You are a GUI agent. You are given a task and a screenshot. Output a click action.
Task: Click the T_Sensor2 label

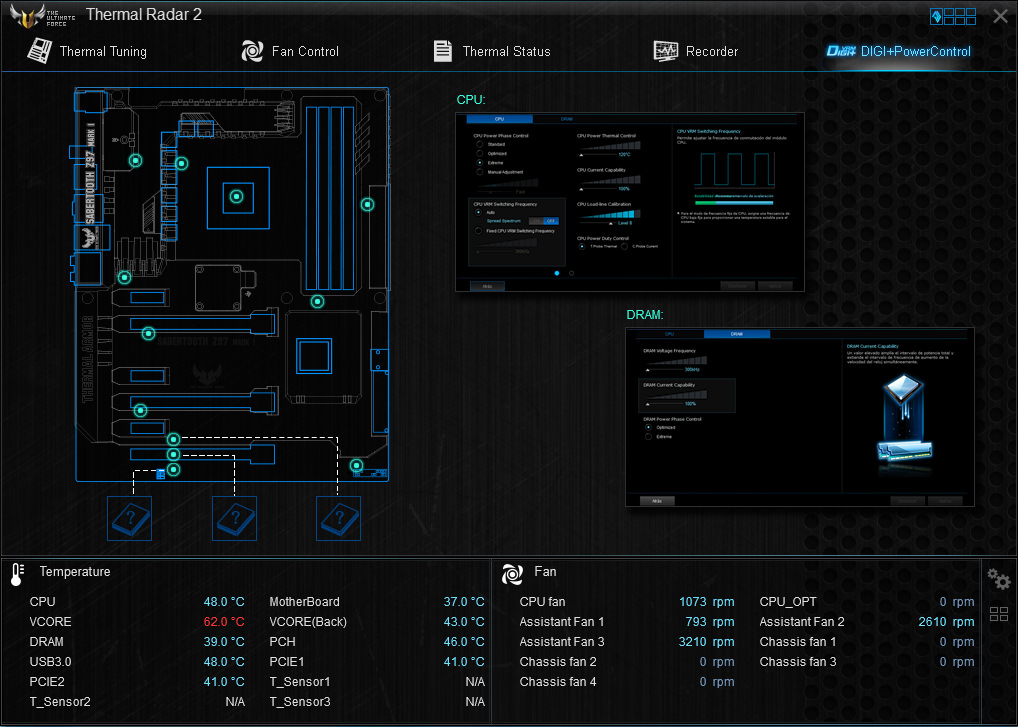(x=60, y=702)
